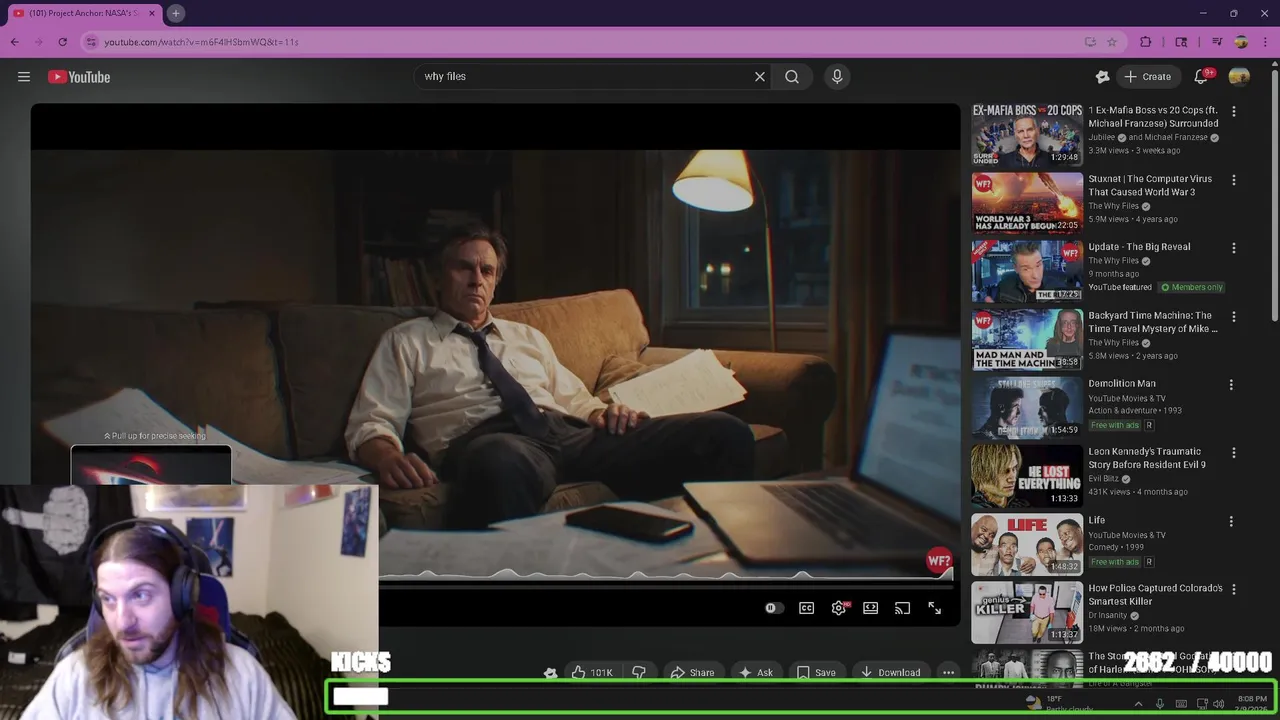Open the Chrome three-dot menu
The image size is (1280, 720).
point(1265,42)
